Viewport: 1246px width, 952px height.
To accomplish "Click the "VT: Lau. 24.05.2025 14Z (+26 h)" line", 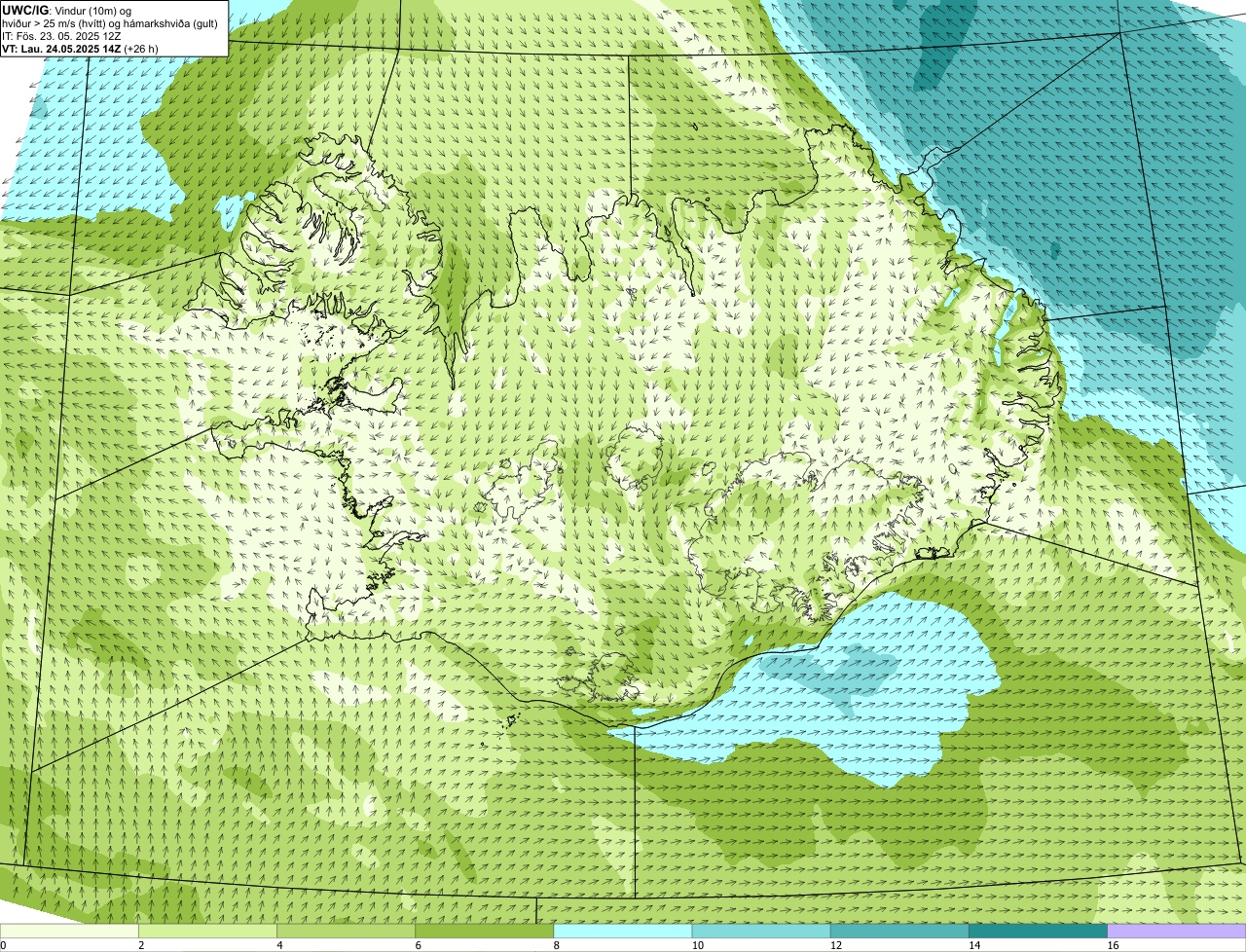I will click(x=80, y=48).
